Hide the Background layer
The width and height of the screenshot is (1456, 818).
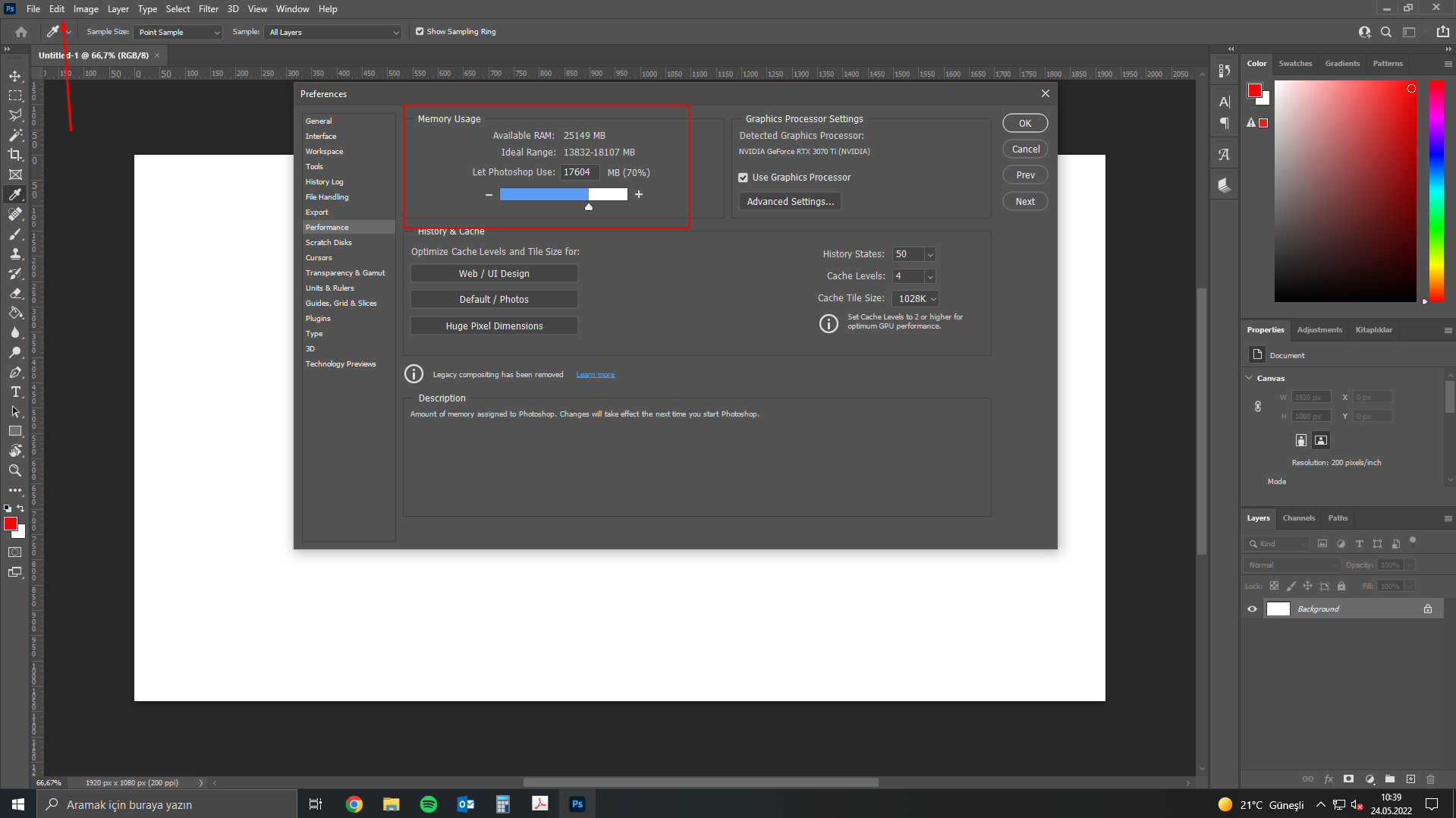click(1252, 609)
